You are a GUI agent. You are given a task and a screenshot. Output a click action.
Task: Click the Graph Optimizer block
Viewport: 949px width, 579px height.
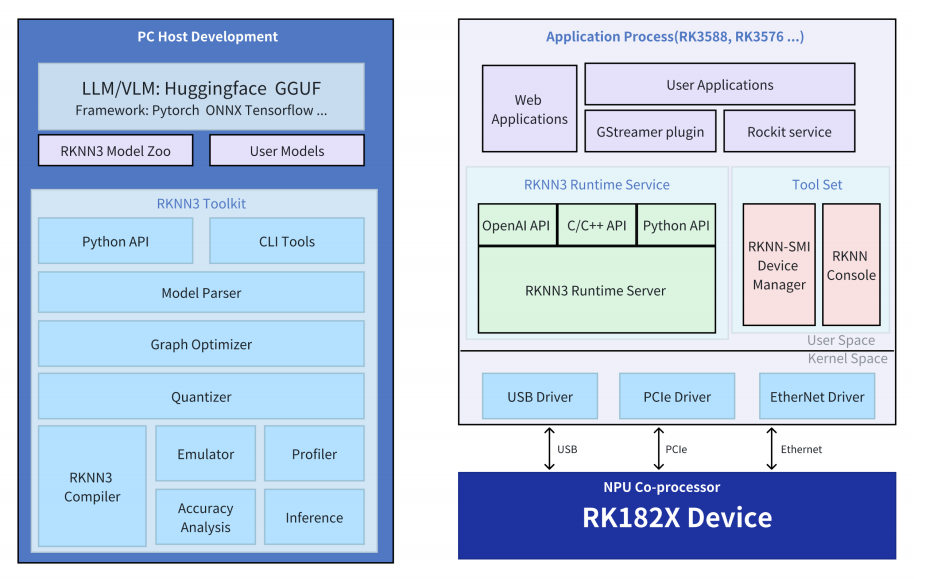201,344
